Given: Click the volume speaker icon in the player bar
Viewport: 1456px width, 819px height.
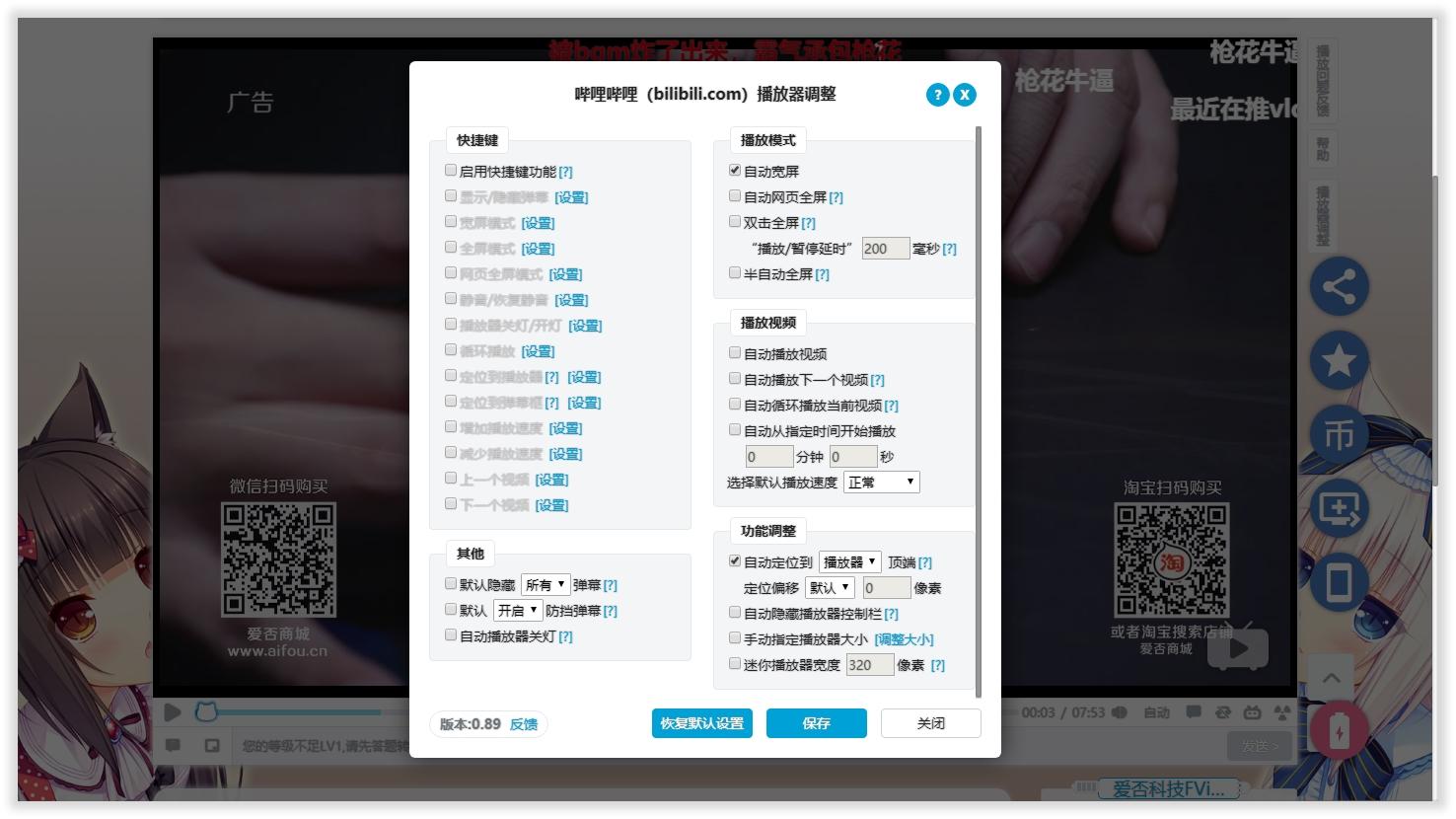Looking at the screenshot, I should (x=1120, y=712).
